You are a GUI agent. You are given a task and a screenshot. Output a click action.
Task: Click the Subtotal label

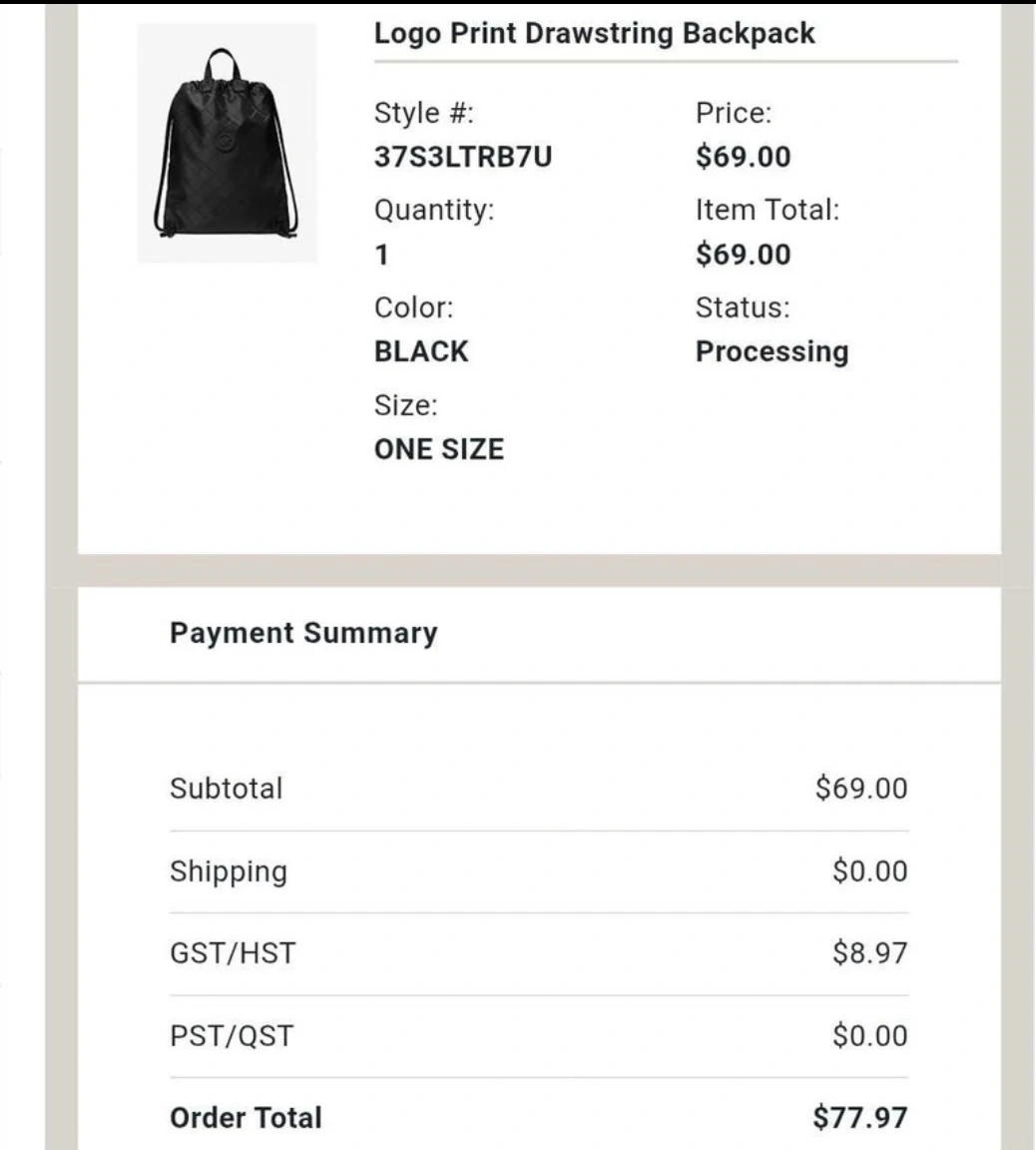click(227, 788)
